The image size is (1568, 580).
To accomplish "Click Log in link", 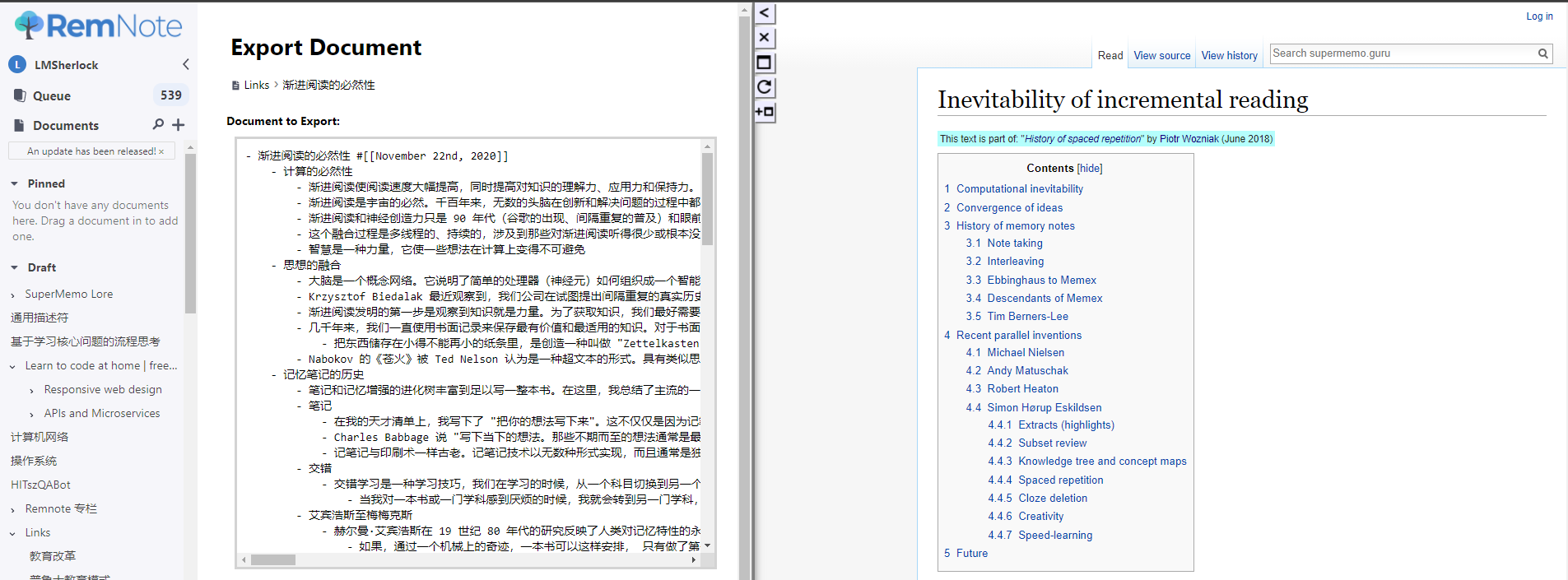I will pos(1539,16).
